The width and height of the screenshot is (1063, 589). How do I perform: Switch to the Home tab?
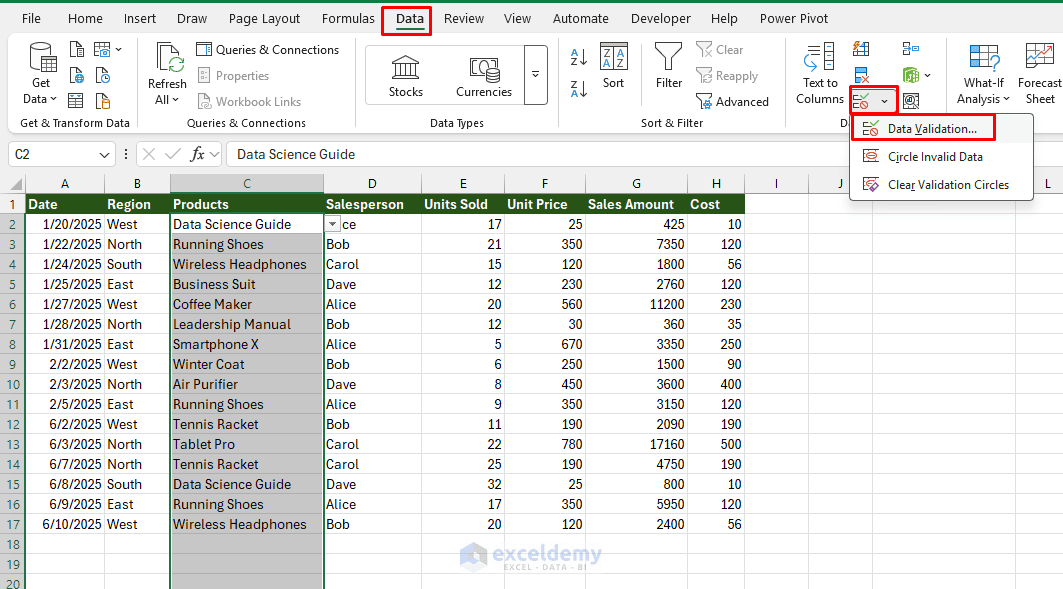tap(85, 19)
